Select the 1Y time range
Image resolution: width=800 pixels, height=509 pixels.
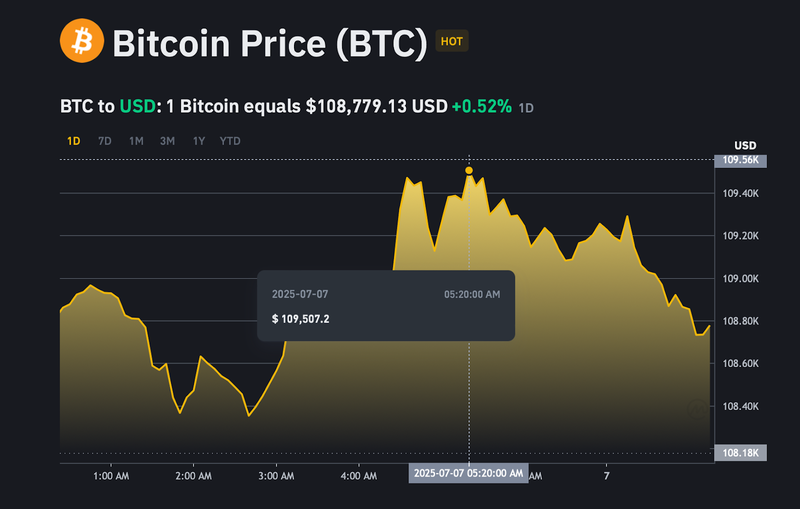tap(199, 141)
